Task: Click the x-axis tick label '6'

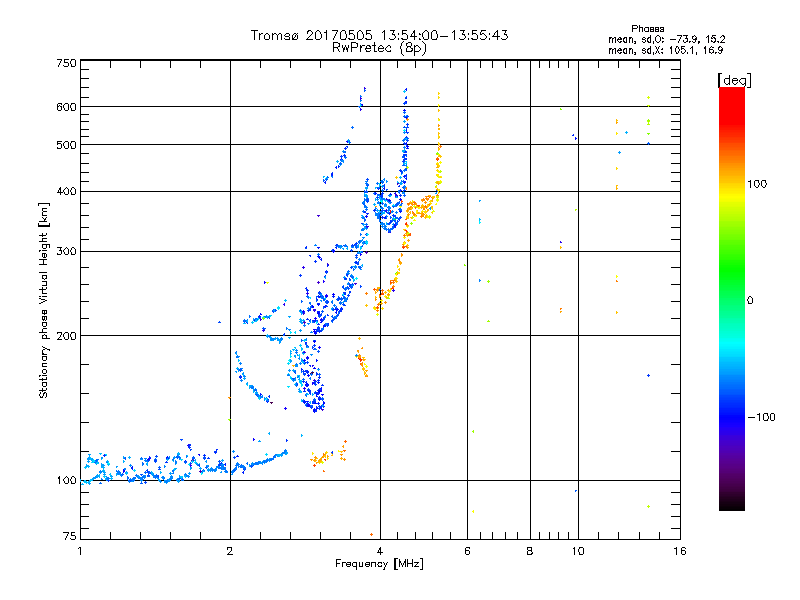Action: (x=467, y=551)
